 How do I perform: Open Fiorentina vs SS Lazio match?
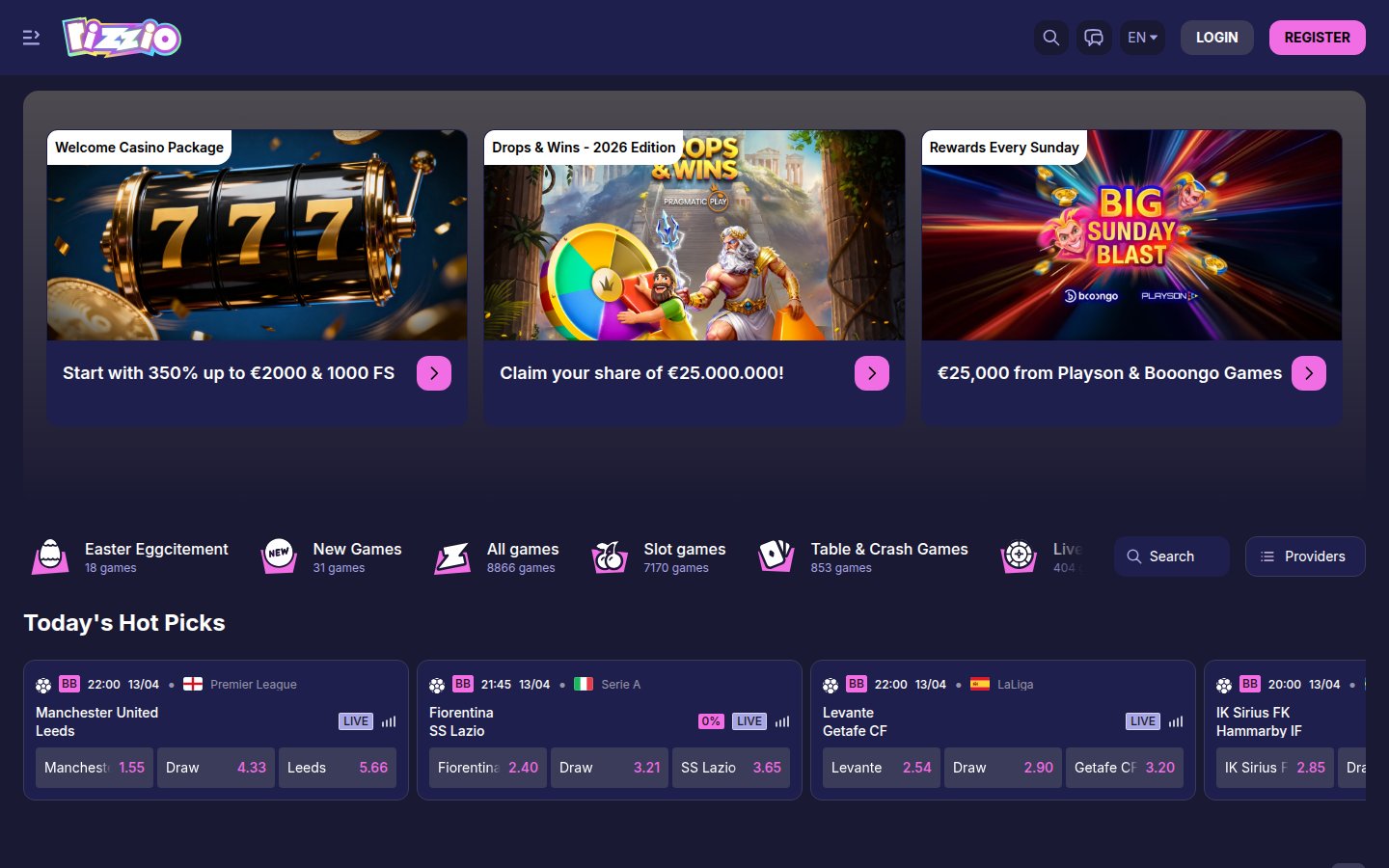[461, 721]
